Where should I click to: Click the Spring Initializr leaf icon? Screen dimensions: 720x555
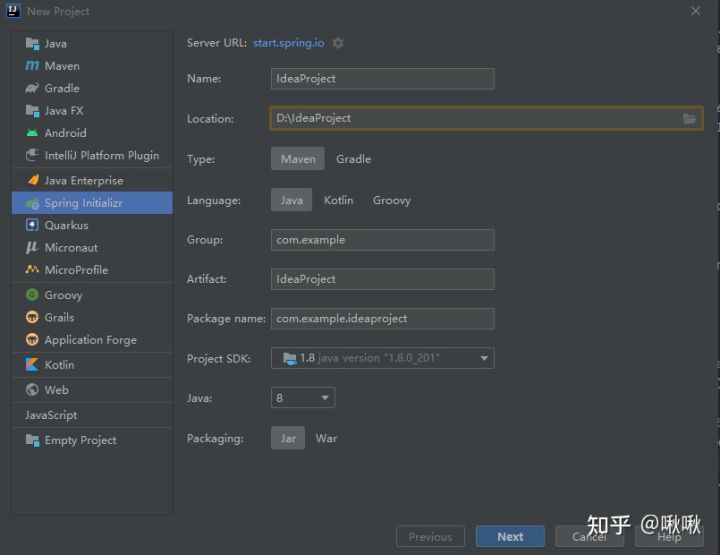32,203
